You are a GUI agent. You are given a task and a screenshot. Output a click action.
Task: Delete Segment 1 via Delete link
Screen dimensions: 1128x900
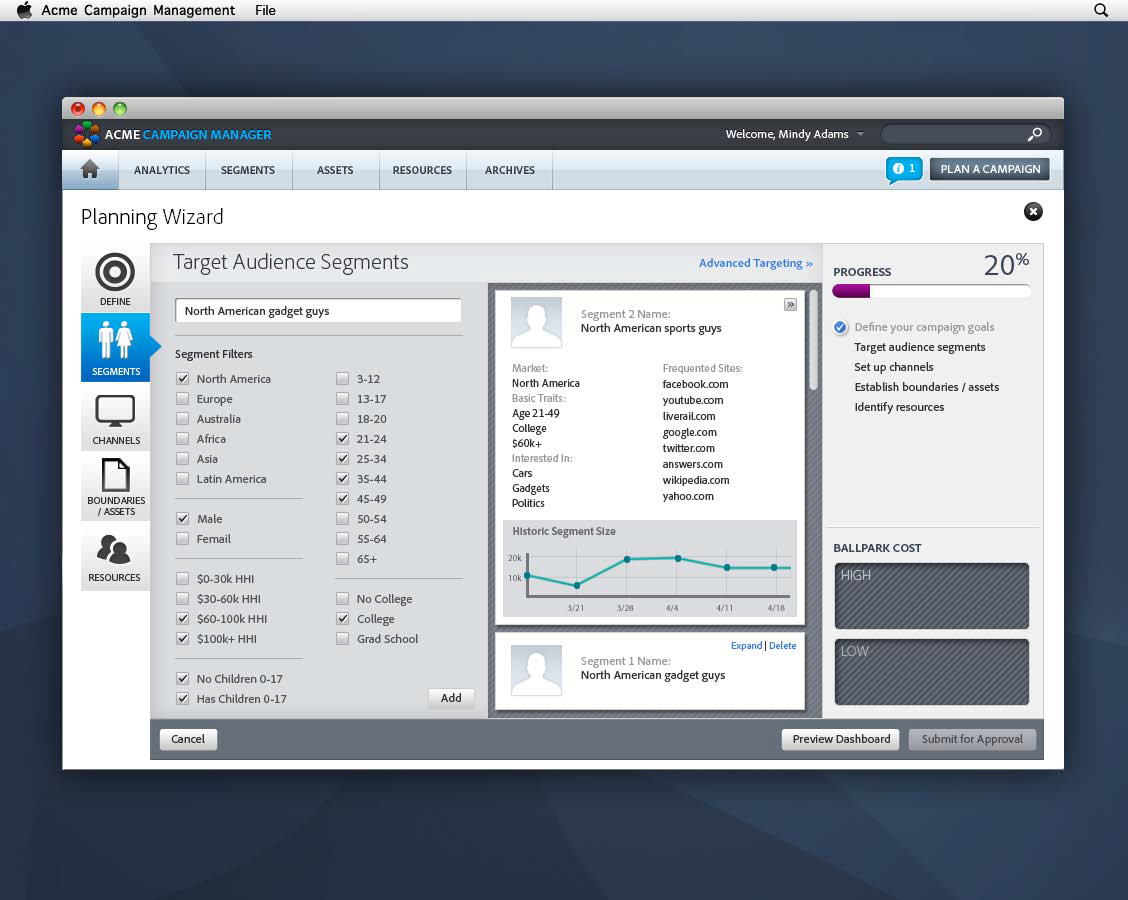(783, 646)
